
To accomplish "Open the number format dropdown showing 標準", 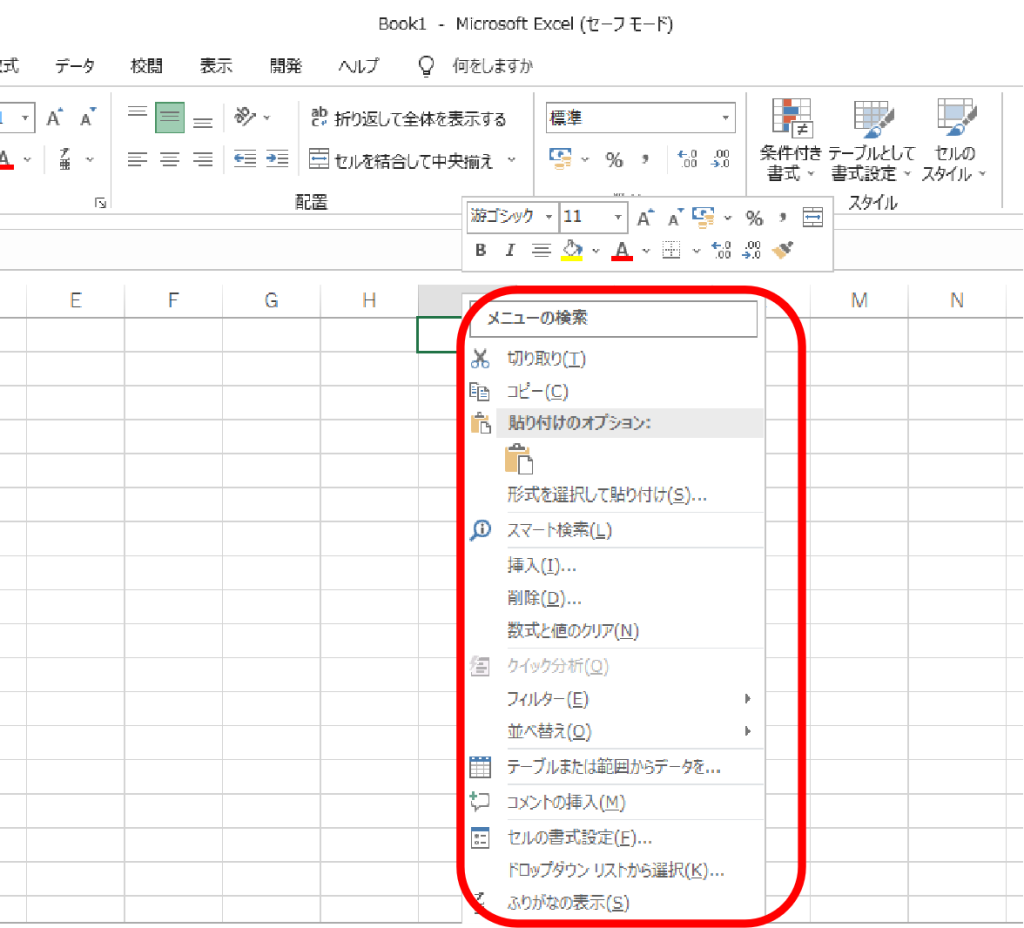I will tap(640, 118).
